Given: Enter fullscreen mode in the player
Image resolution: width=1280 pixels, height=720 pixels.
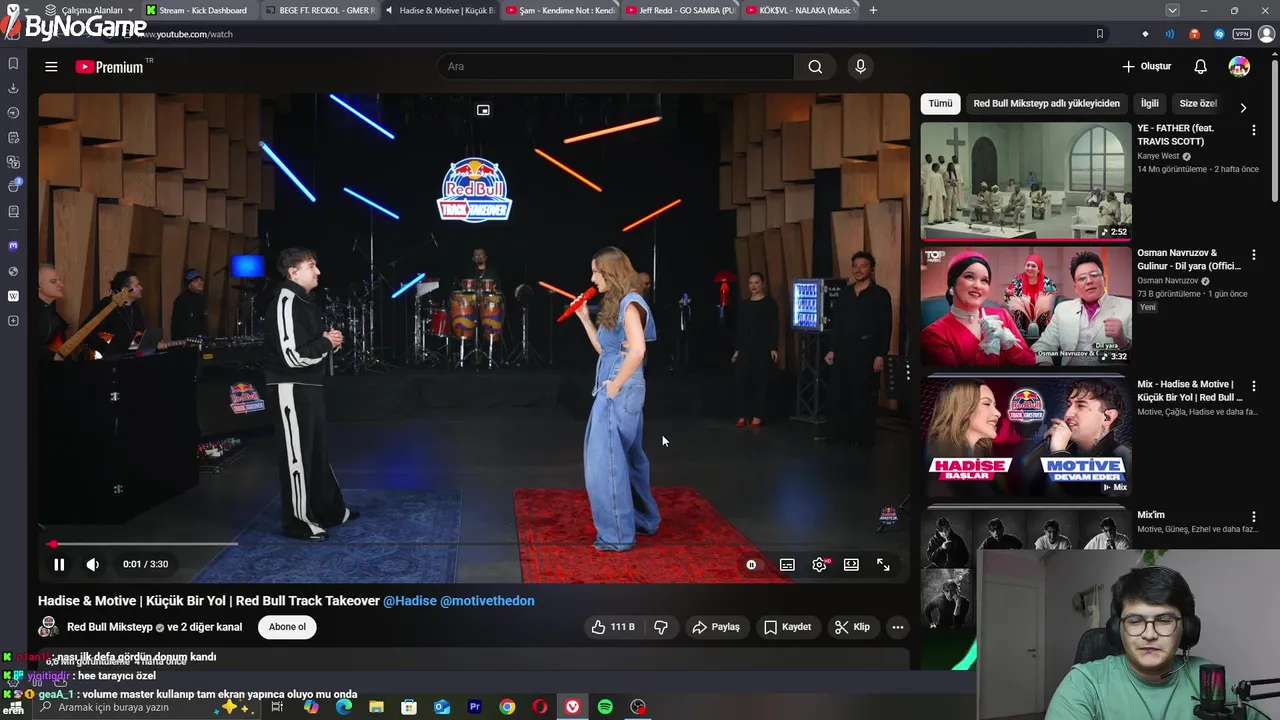Looking at the screenshot, I should pos(883,565).
